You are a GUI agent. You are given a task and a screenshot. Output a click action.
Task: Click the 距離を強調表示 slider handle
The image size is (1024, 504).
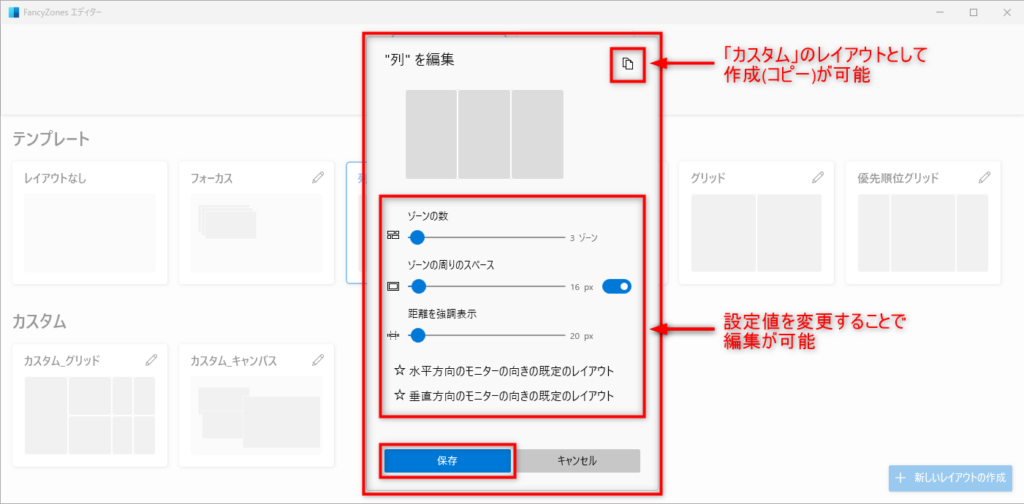click(417, 336)
